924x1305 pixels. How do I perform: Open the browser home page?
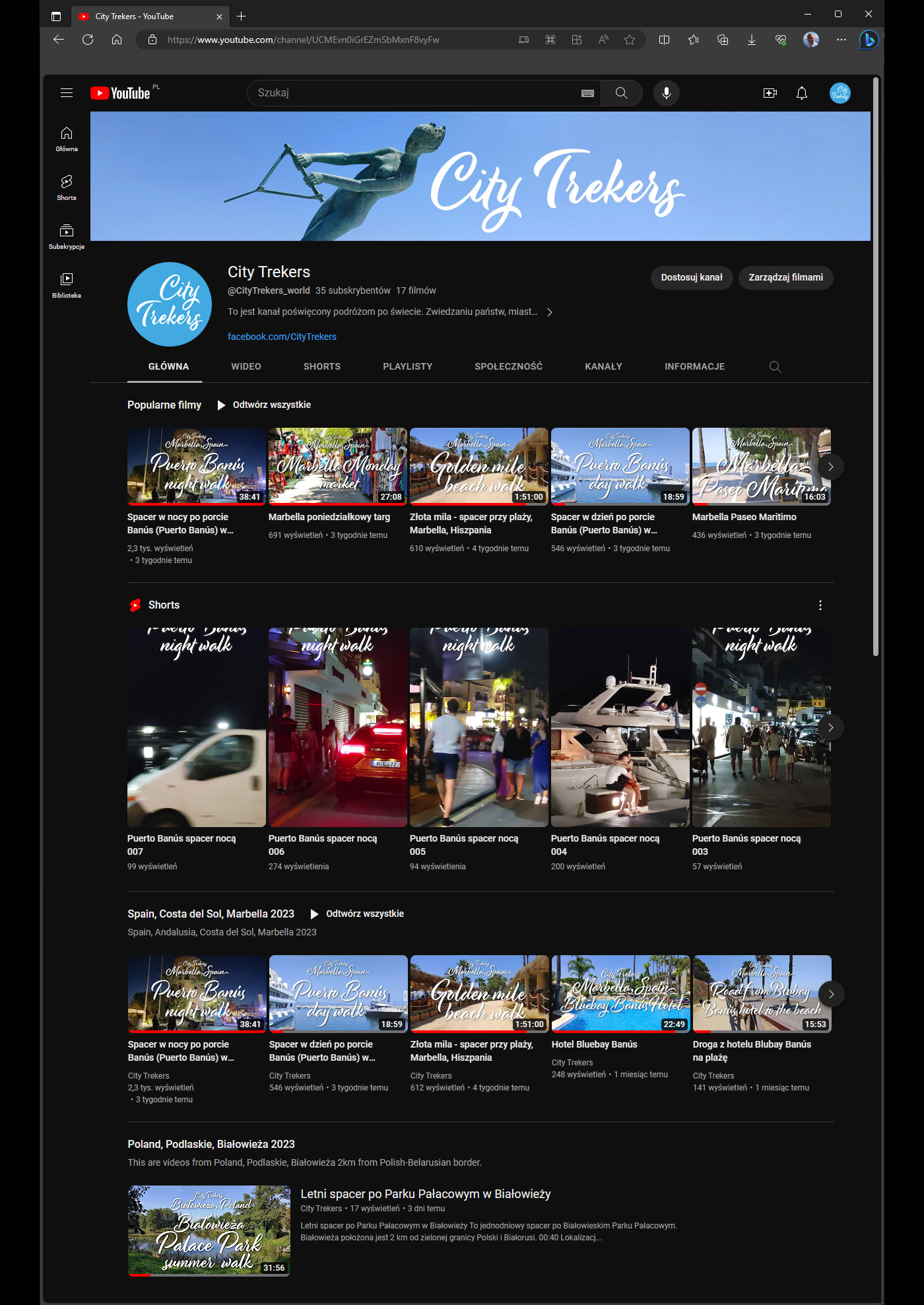[x=117, y=40]
